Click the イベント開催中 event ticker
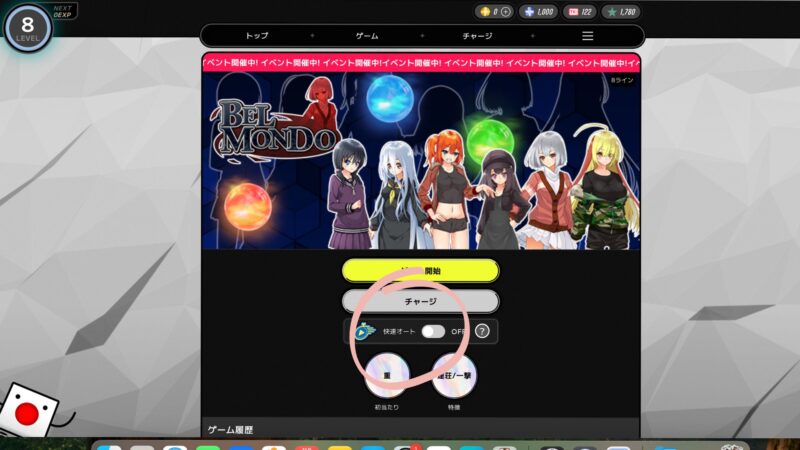Image resolution: width=800 pixels, height=450 pixels. pos(420,62)
